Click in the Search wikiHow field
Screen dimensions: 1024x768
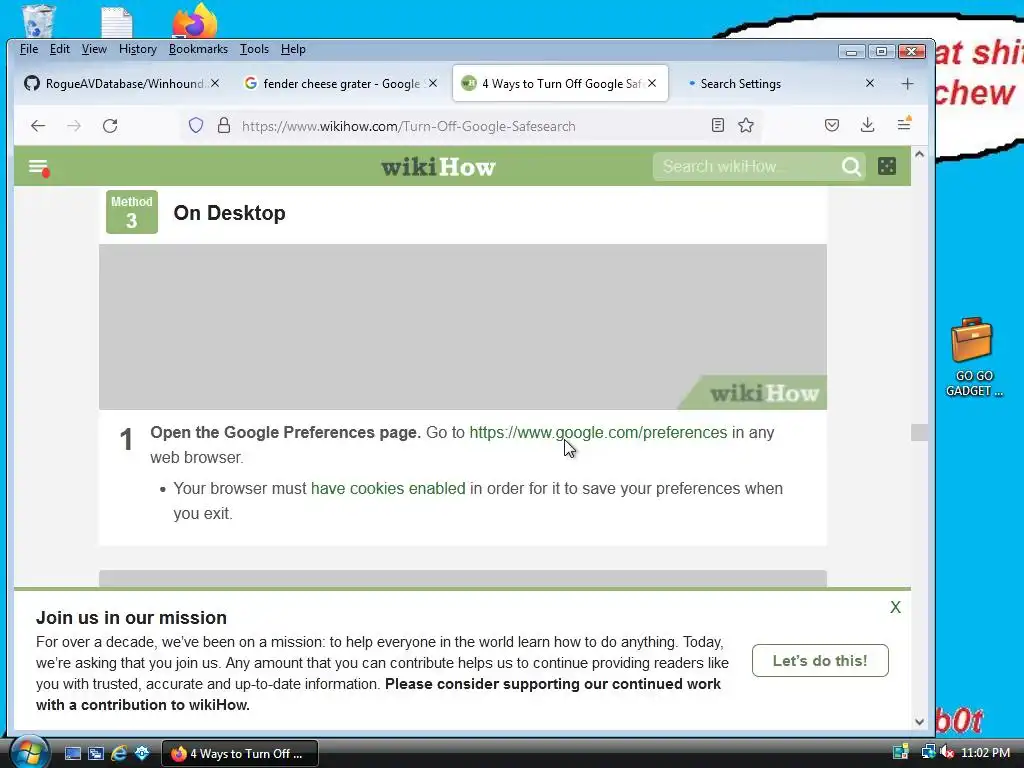click(748, 167)
